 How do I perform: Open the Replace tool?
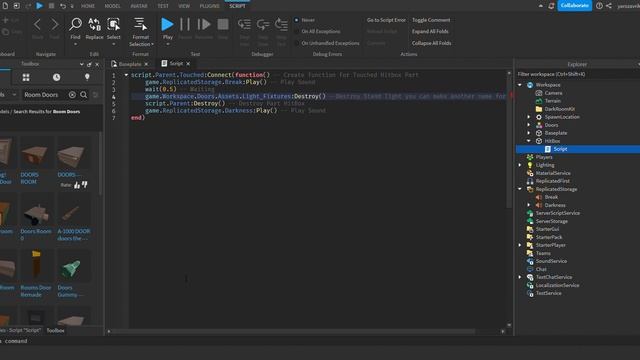pos(94,24)
